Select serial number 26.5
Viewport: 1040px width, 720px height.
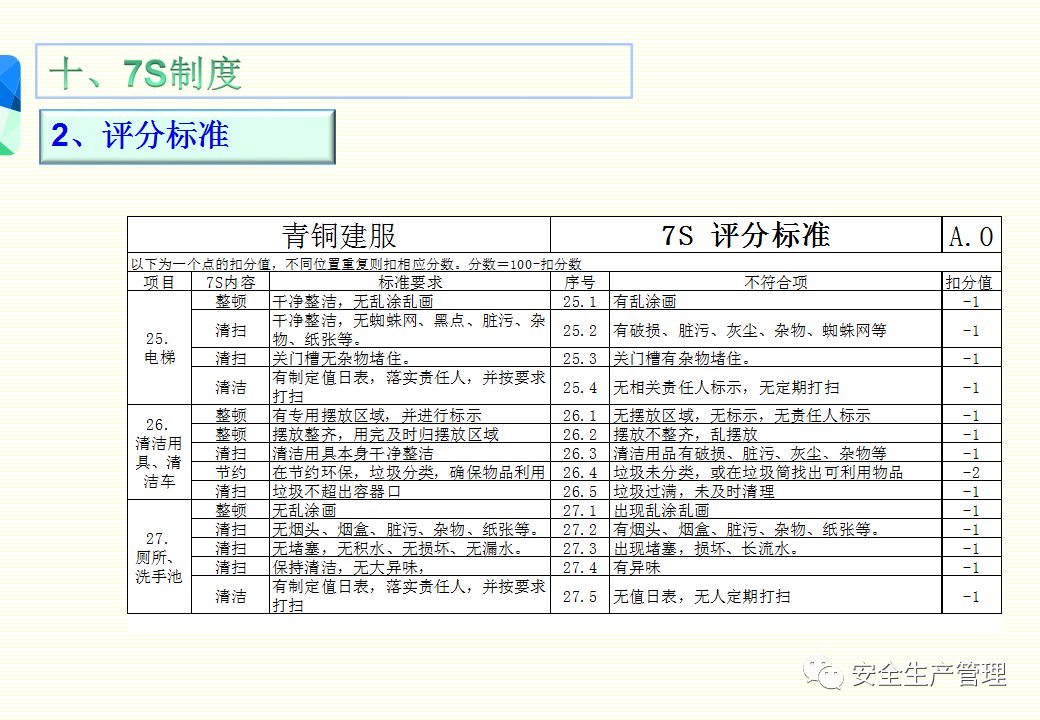point(580,491)
